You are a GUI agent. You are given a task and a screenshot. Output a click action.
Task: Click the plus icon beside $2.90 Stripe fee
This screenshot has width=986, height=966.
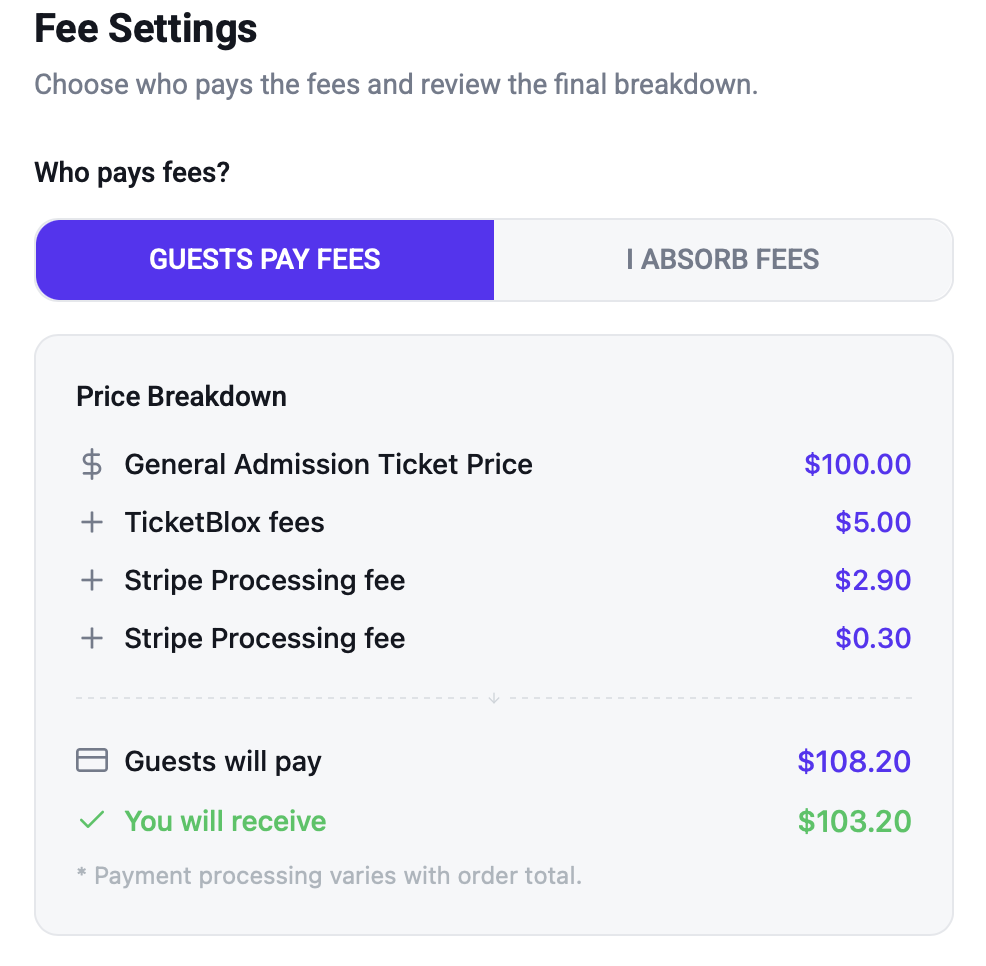(x=92, y=580)
